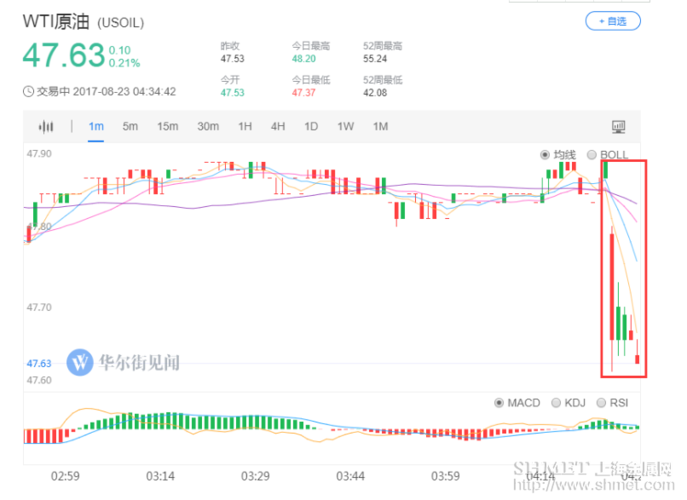Screen dimensions: 687x500
Task: Click the 47.90 price axis label
Action: tap(39, 154)
